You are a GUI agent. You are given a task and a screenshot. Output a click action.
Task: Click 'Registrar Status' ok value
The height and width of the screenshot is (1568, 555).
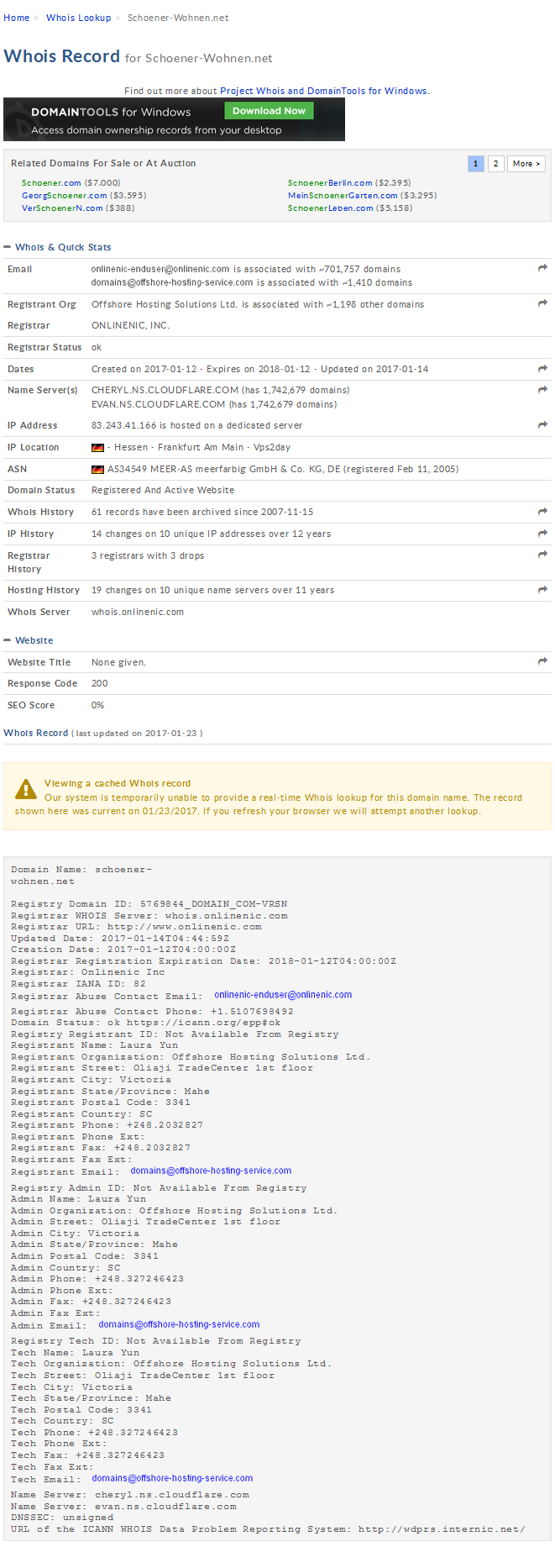point(97,347)
